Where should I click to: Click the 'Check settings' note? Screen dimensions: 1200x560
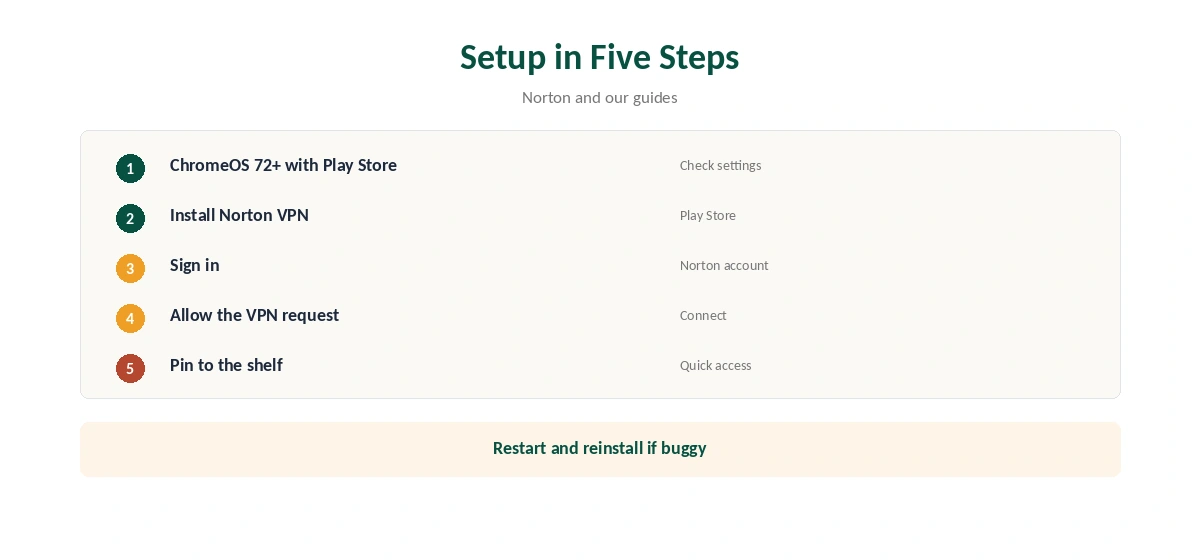(x=720, y=165)
